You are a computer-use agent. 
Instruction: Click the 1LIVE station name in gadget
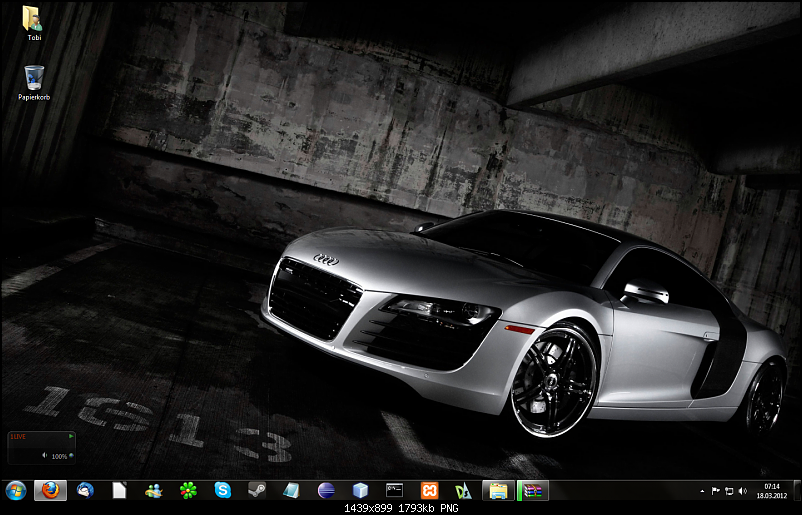tap(18, 436)
